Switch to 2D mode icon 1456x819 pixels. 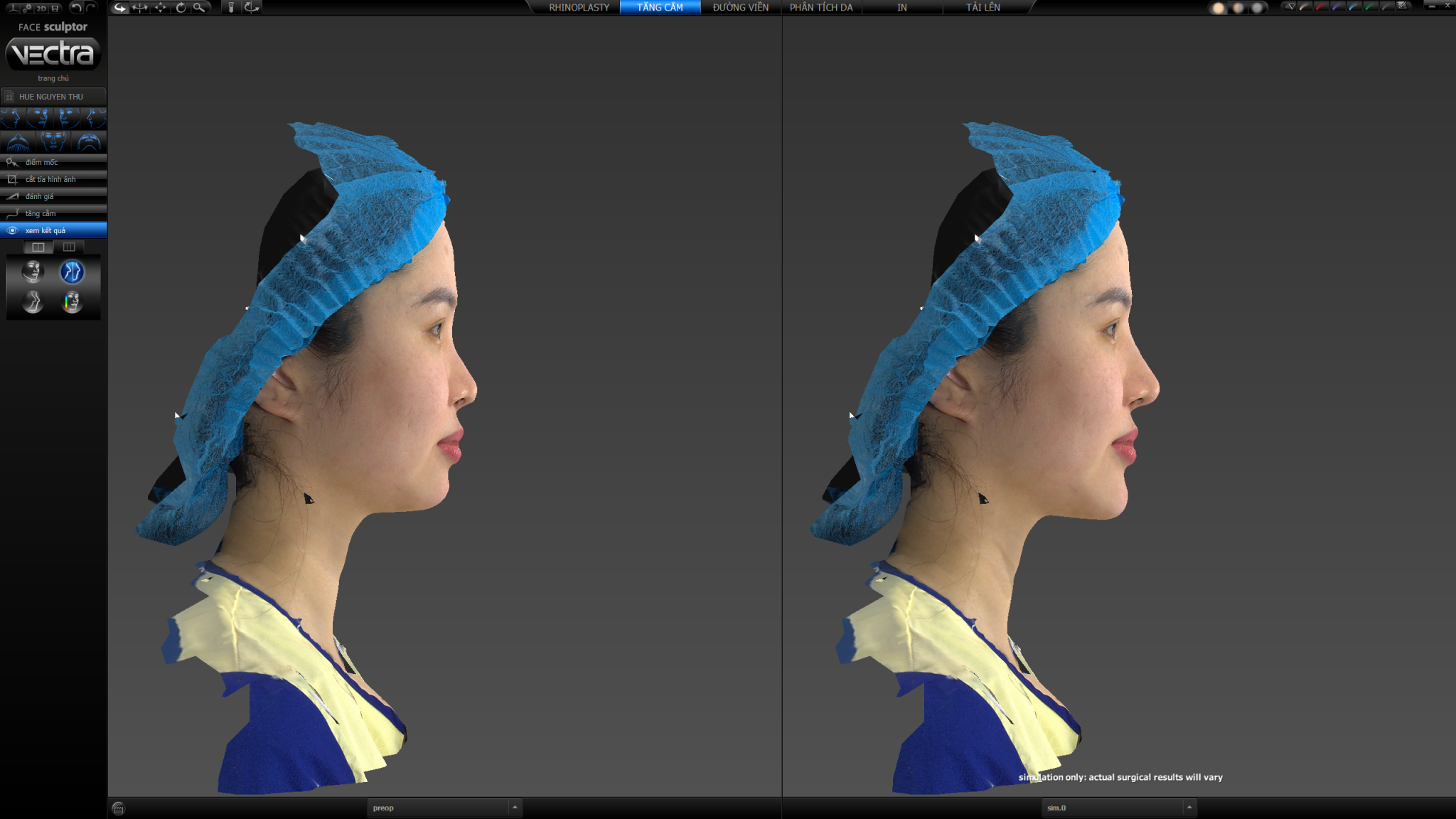(41, 9)
